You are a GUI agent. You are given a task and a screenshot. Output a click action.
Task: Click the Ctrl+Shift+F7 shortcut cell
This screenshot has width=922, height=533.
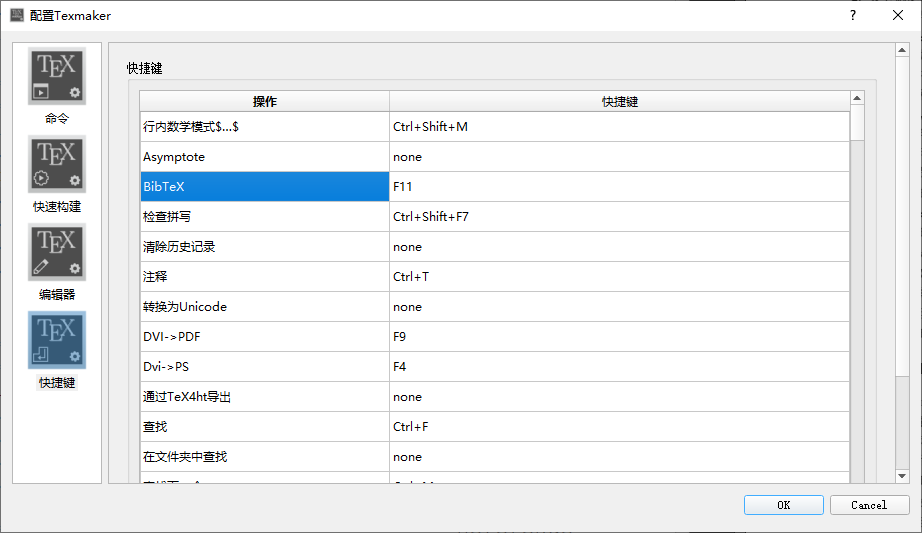tap(620, 216)
